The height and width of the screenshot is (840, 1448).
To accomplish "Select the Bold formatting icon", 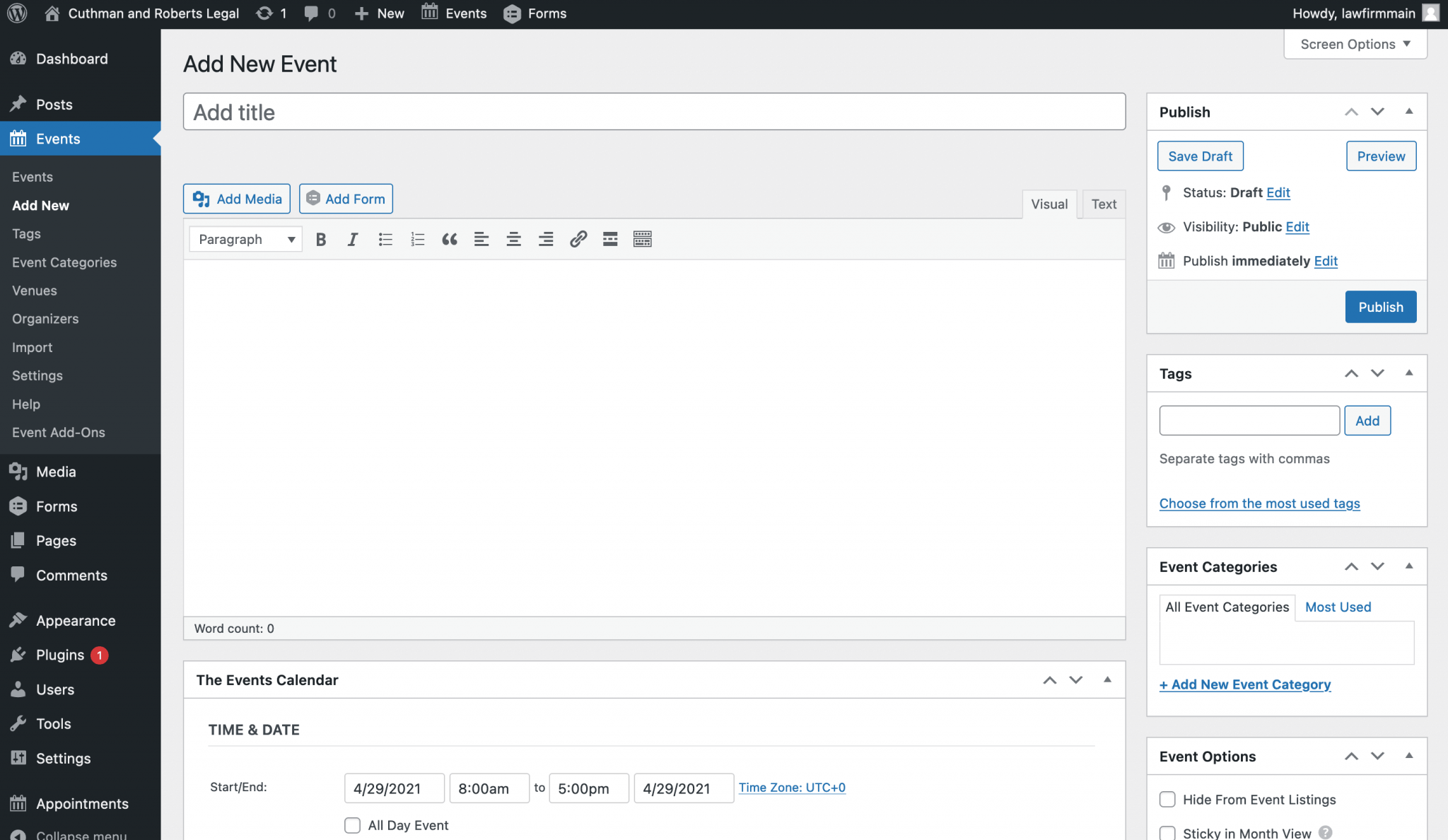I will [320, 239].
